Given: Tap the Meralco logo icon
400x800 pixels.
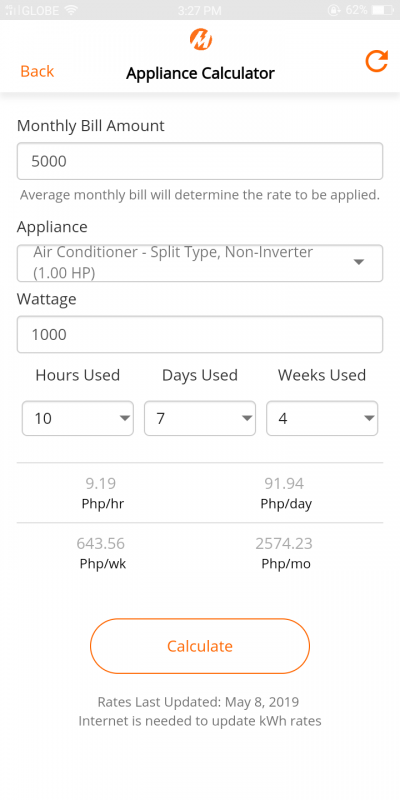Looking at the screenshot, I should pyautogui.click(x=201, y=39).
